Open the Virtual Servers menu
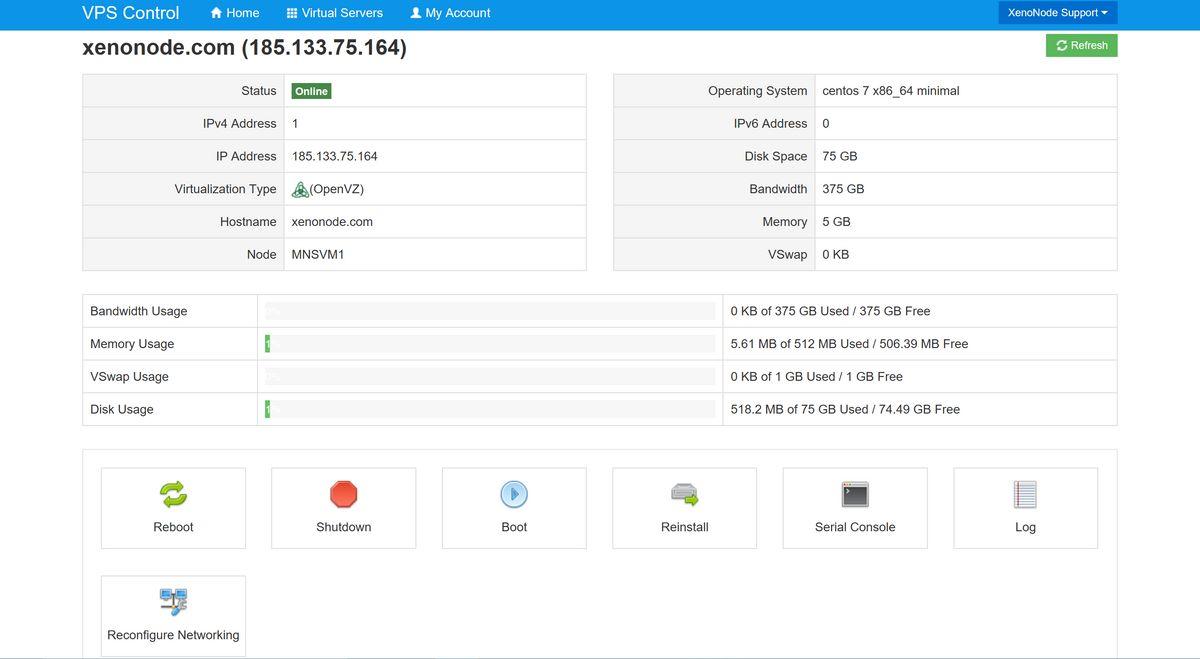This screenshot has width=1200, height=659. pyautogui.click(x=334, y=13)
